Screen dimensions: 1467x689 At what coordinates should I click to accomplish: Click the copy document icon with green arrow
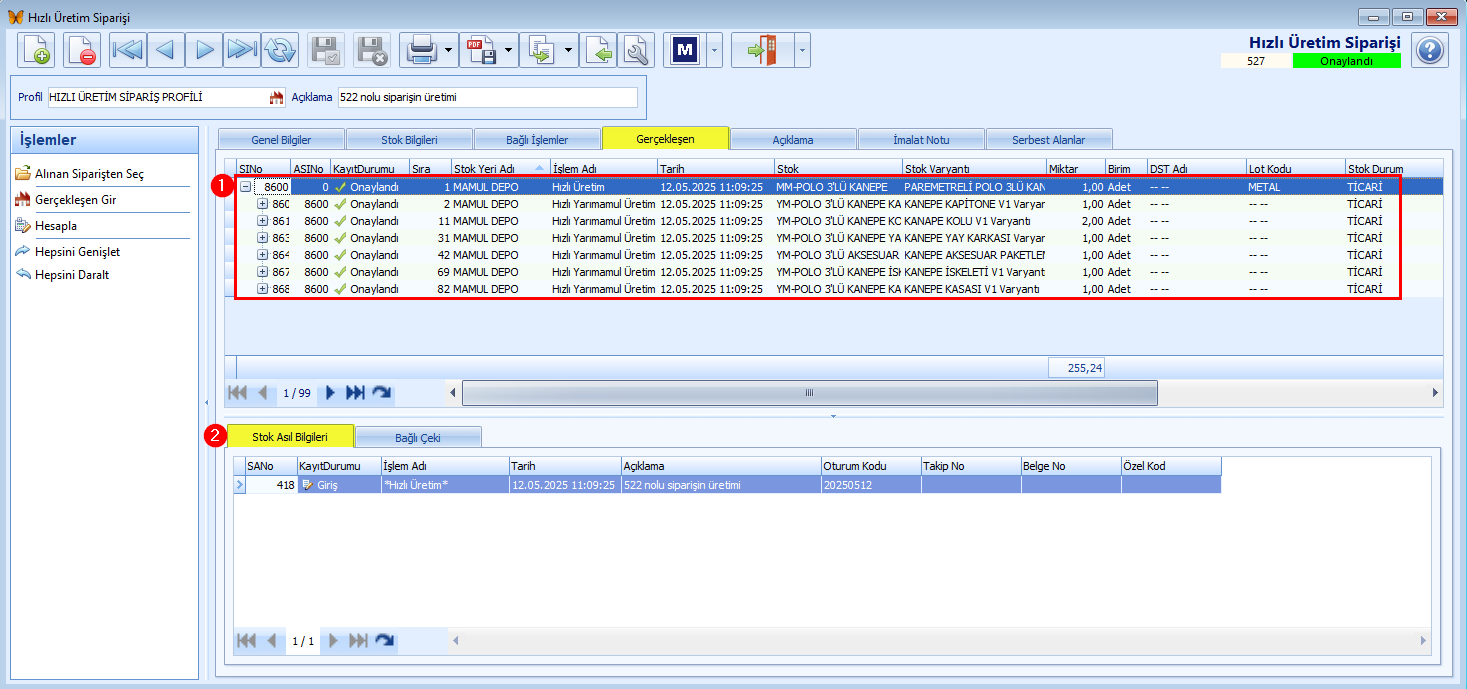(541, 49)
